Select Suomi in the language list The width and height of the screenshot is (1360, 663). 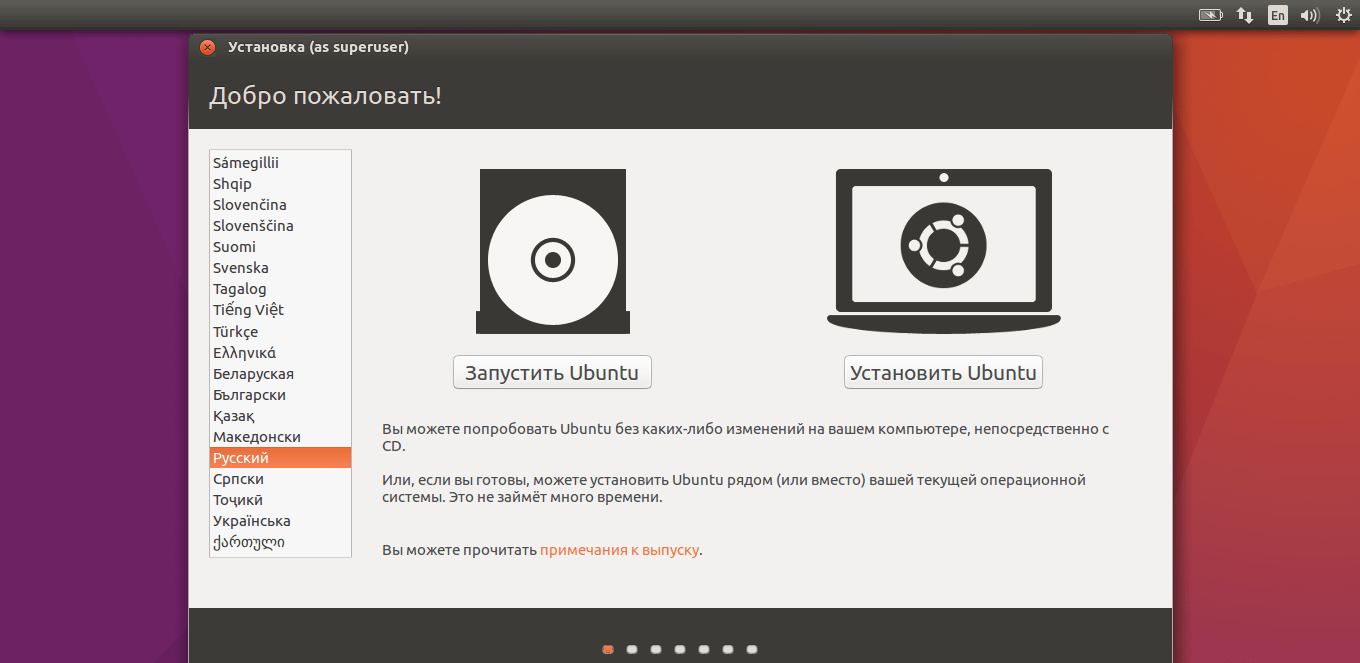280,247
